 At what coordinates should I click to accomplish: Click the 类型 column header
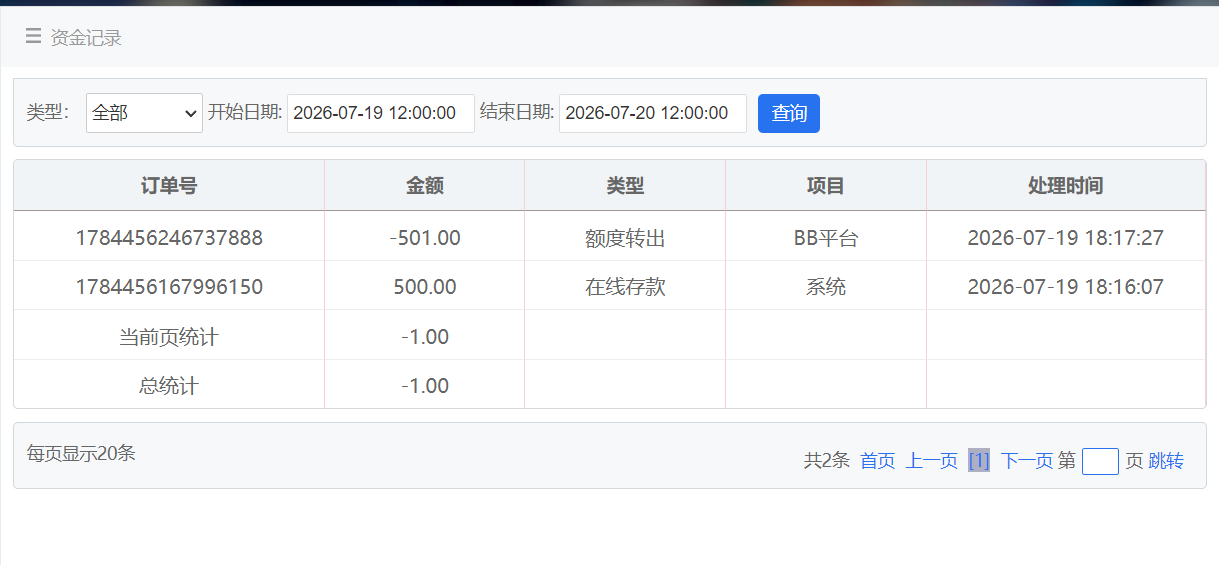pyautogui.click(x=625, y=186)
